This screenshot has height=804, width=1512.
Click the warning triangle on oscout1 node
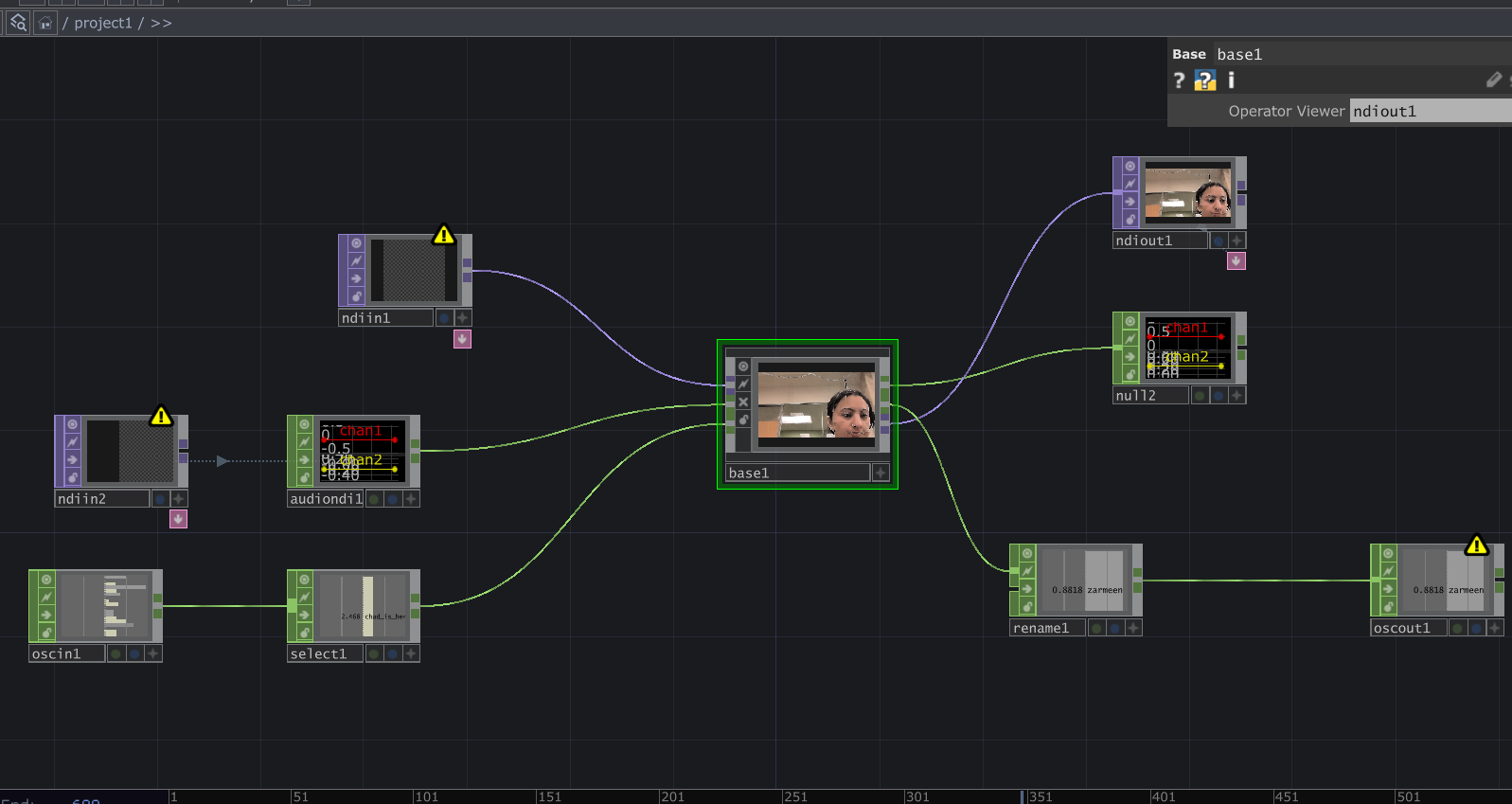coord(1476,545)
